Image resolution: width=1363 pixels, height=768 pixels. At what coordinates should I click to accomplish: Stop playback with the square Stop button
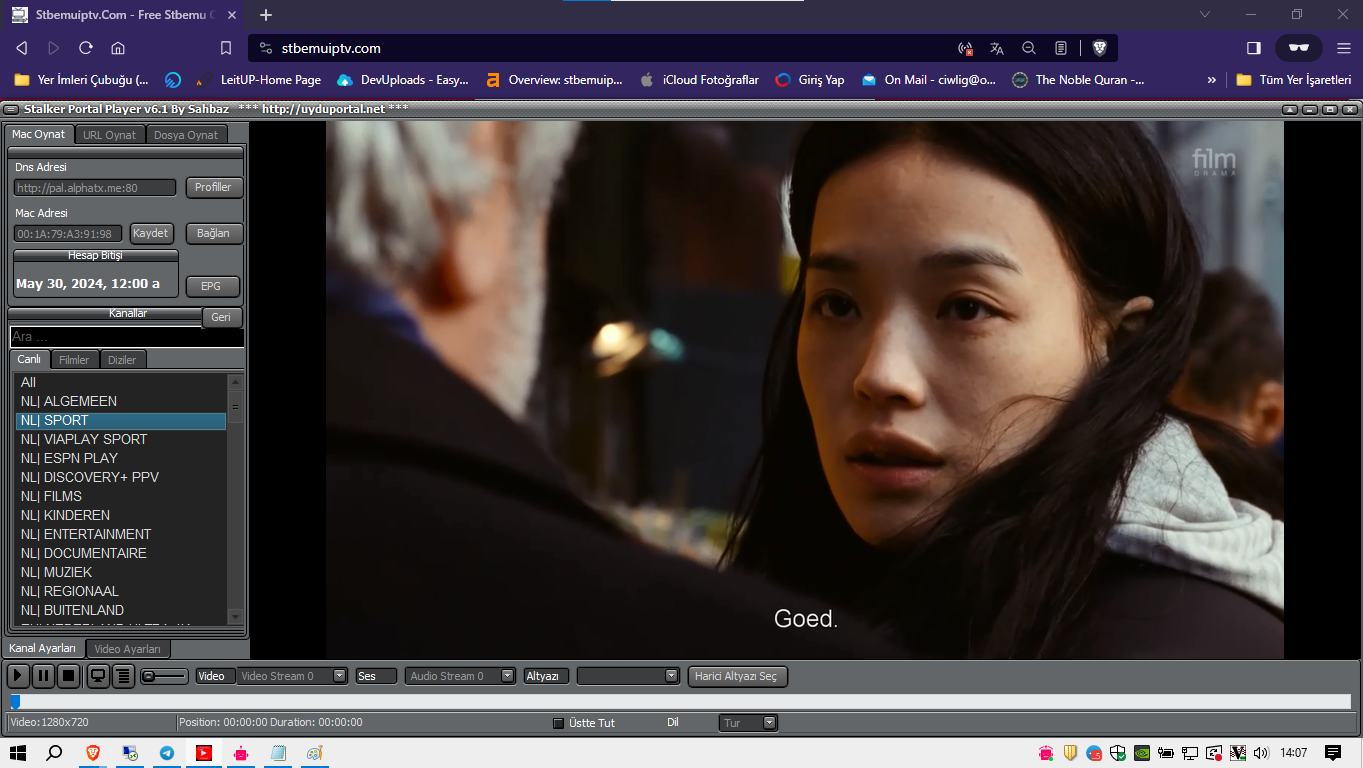click(x=68, y=676)
